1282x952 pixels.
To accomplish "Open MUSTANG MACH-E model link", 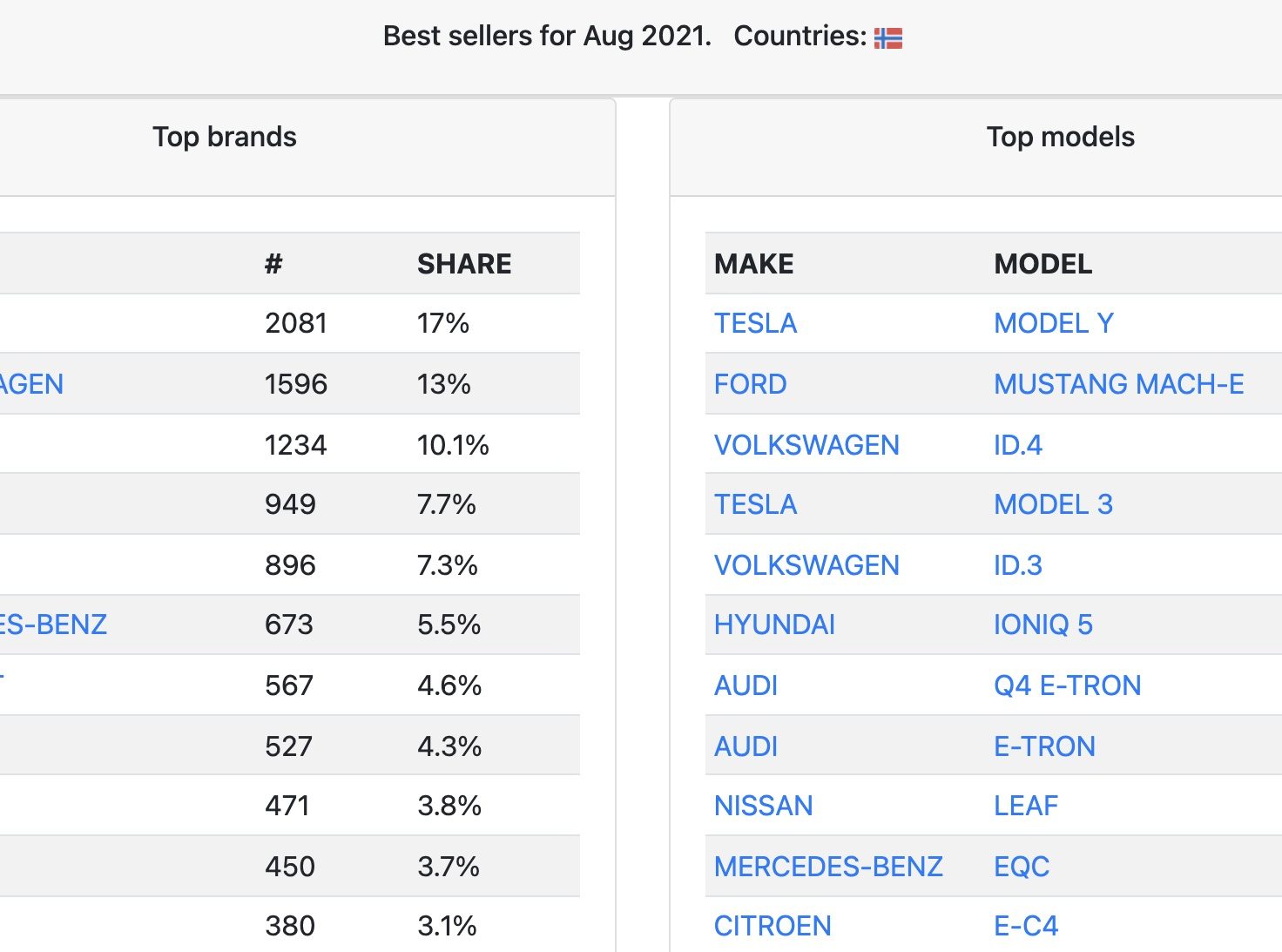I will click(1119, 384).
